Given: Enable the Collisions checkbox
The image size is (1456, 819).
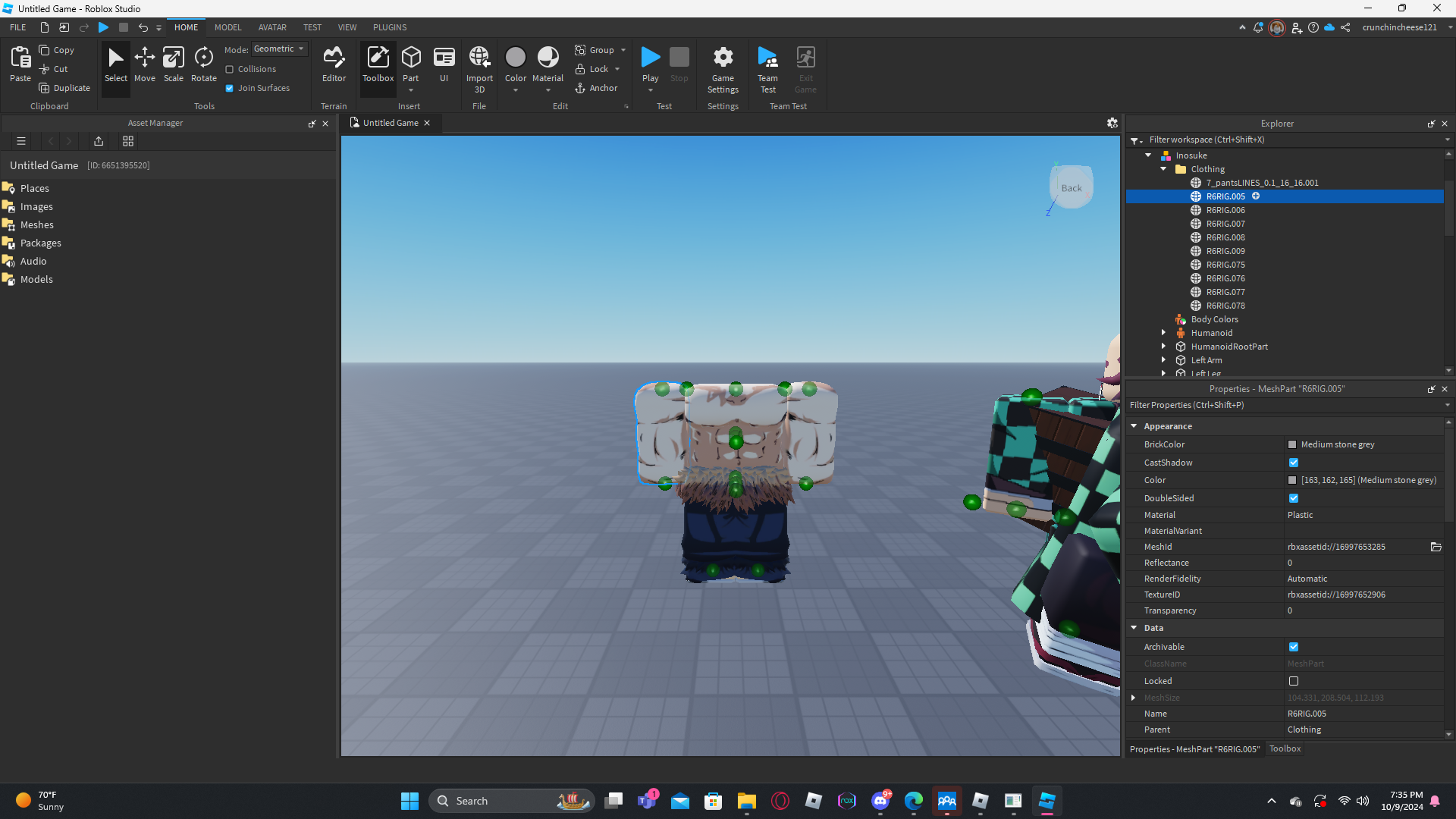Looking at the screenshot, I should (230, 69).
